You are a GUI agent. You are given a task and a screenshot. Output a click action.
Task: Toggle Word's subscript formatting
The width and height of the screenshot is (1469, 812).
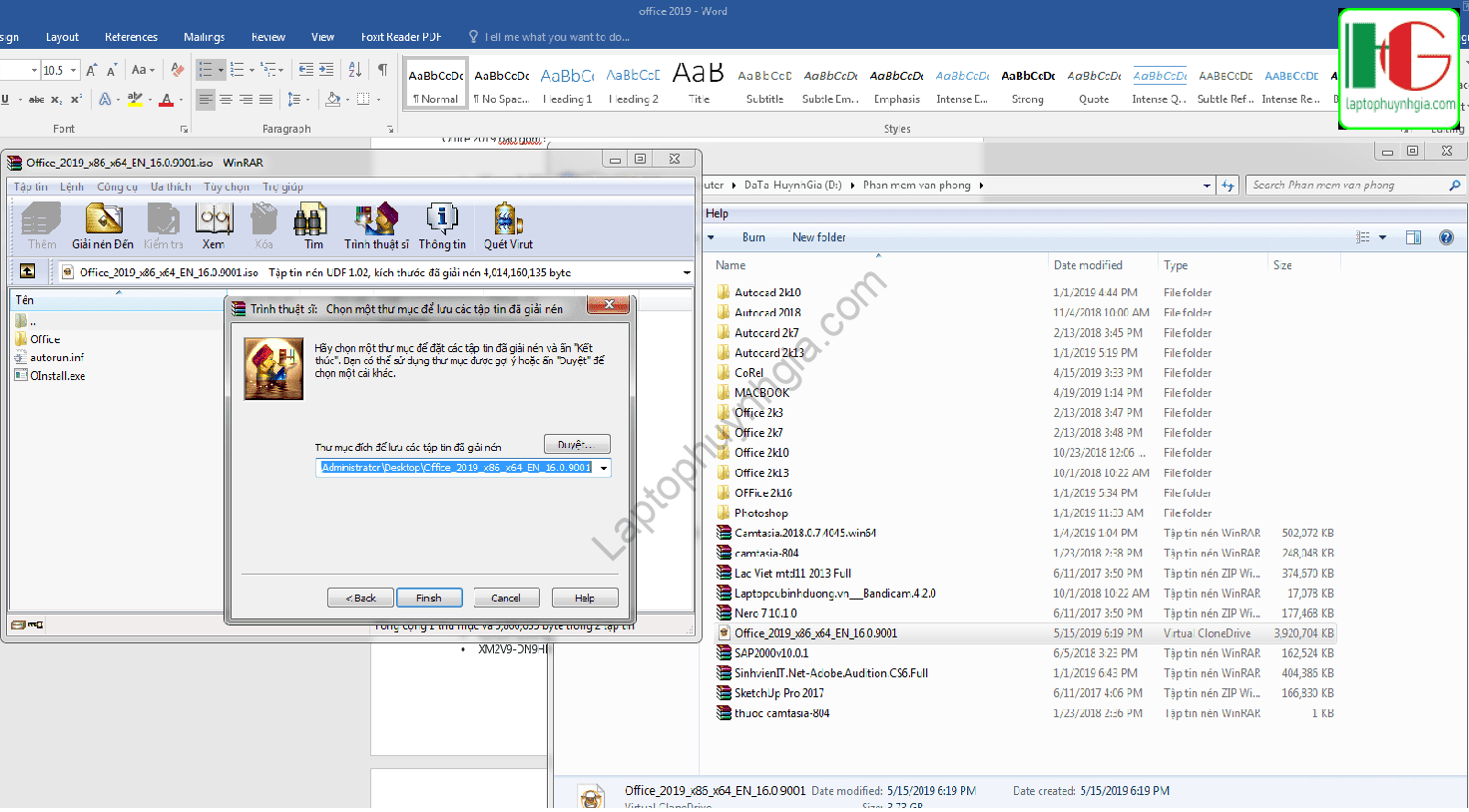point(56,100)
